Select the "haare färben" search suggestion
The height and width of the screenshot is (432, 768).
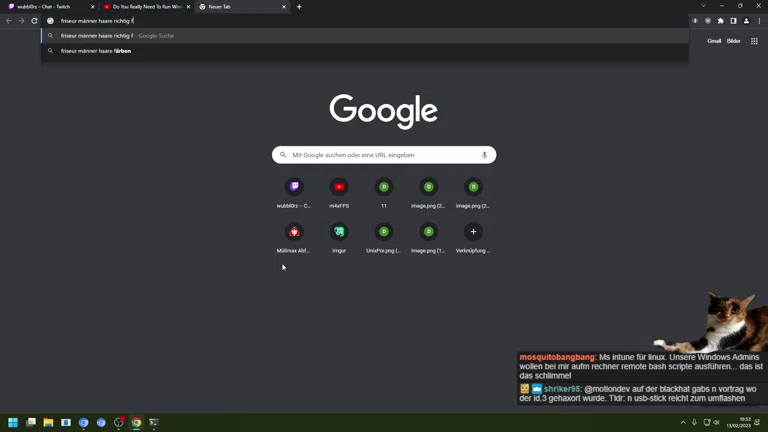(x=96, y=51)
